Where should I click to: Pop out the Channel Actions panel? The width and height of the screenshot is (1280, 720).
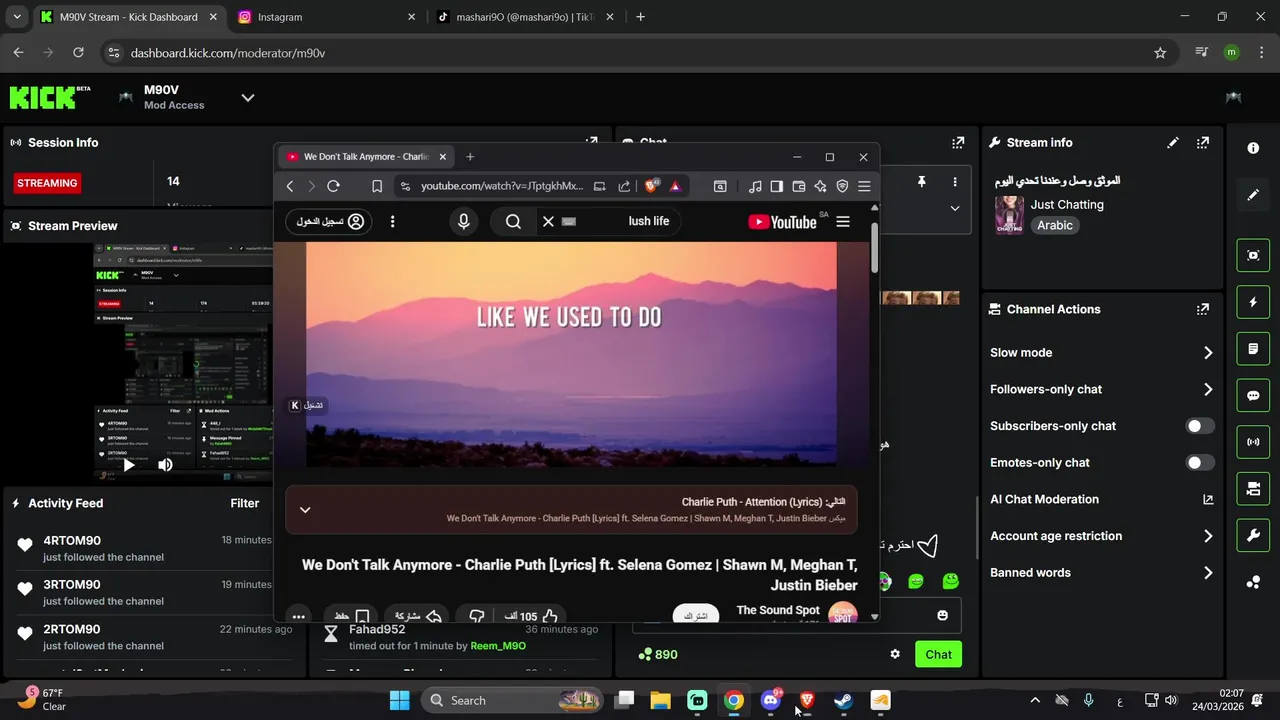click(1203, 310)
